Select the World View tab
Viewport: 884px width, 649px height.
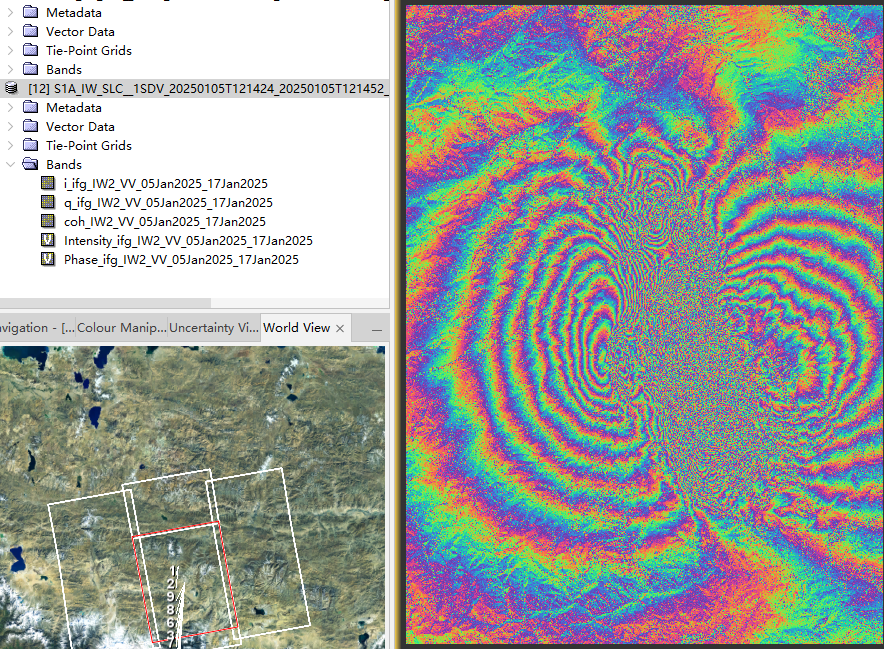click(297, 328)
